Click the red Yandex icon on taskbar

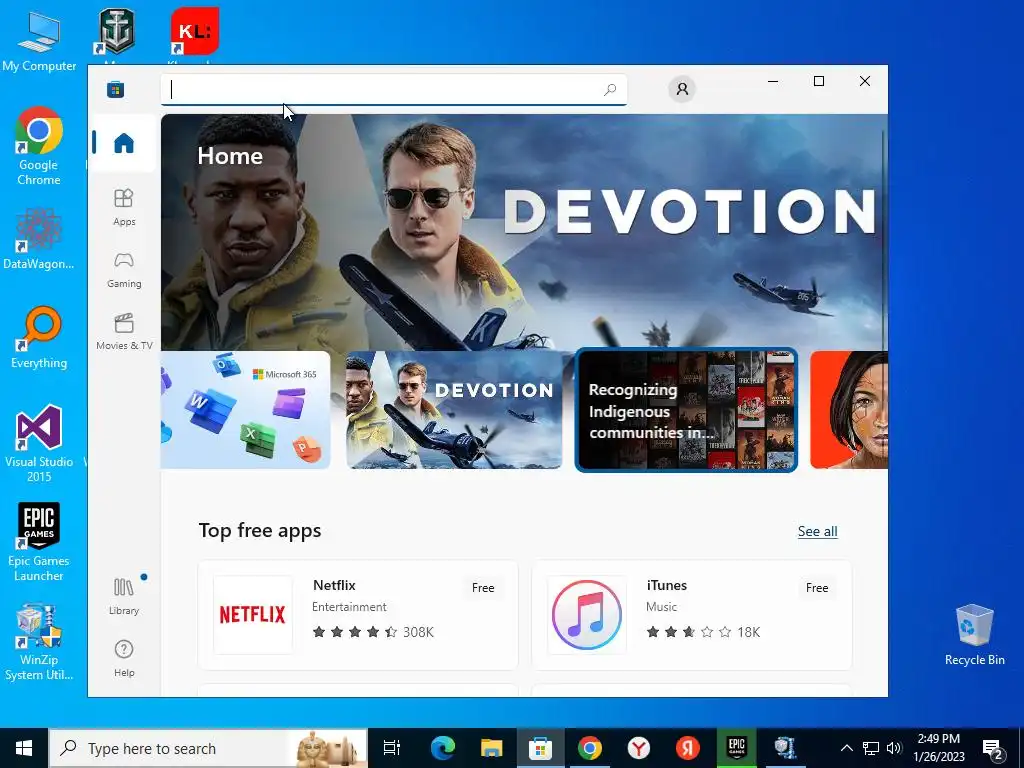click(x=688, y=748)
